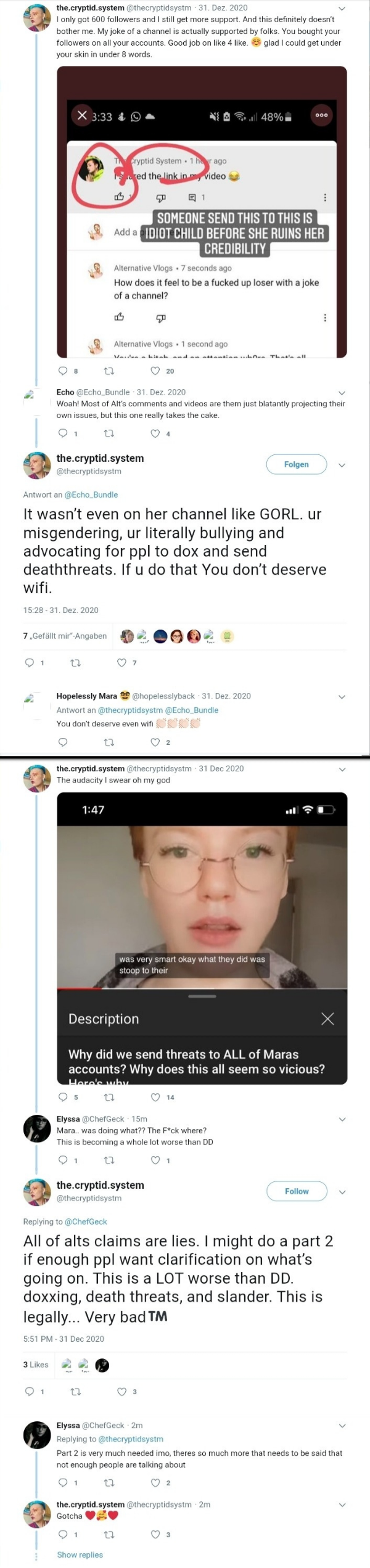370x1568 pixels.
Task: View the 3 Likes list
Action: (x=36, y=1365)
